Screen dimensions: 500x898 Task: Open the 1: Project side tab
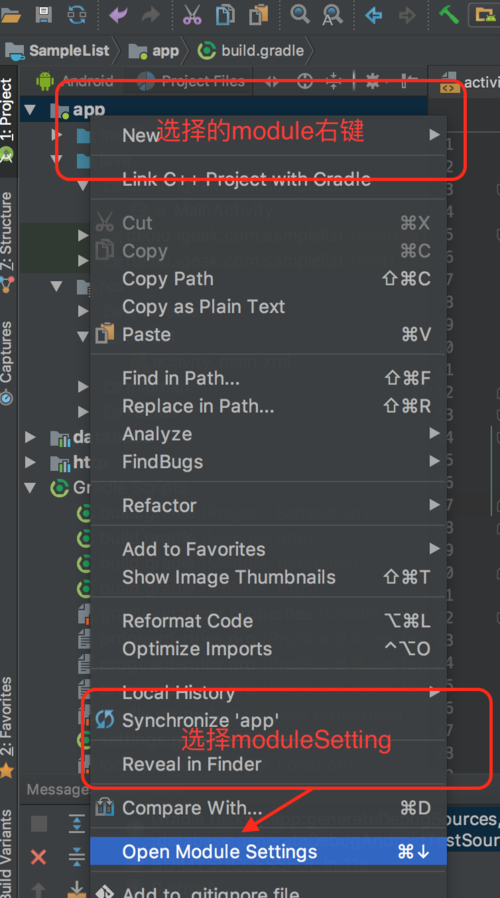tap(7, 120)
